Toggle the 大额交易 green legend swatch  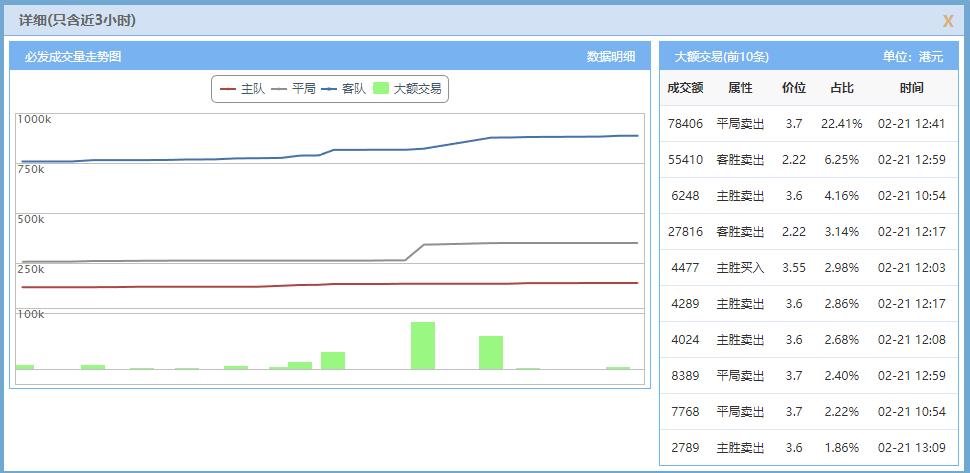coord(381,89)
